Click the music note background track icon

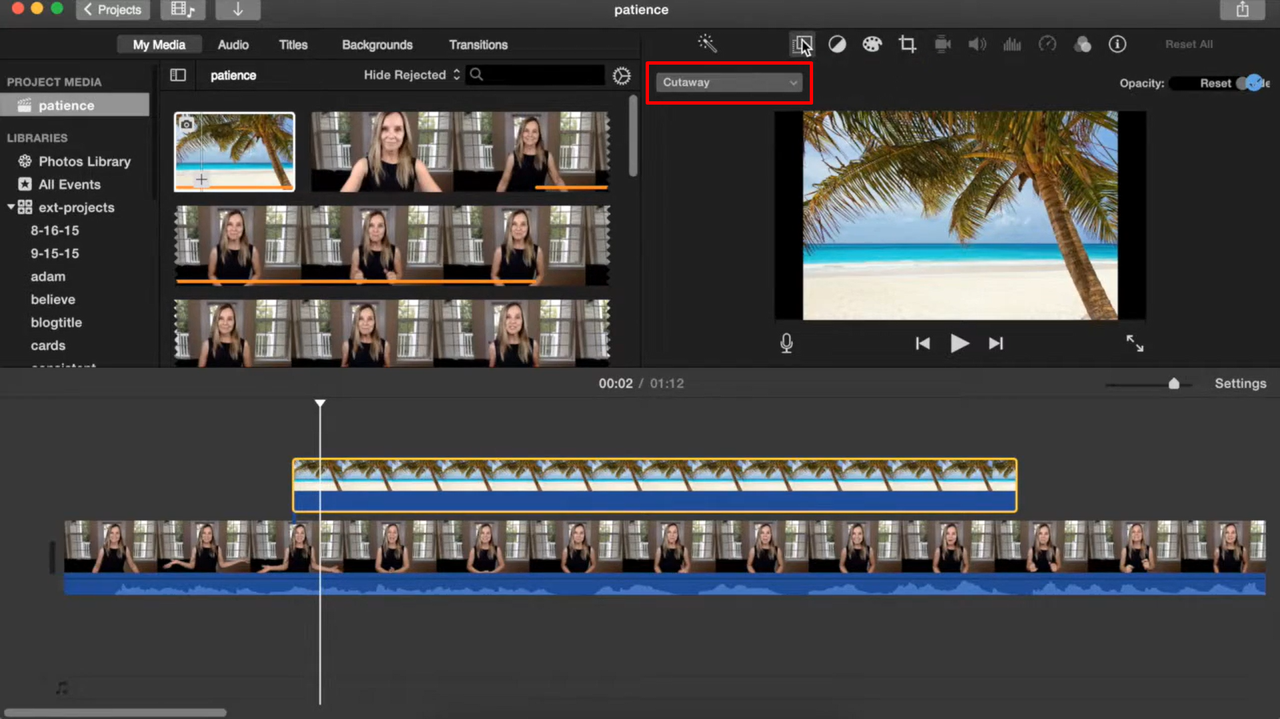point(62,688)
